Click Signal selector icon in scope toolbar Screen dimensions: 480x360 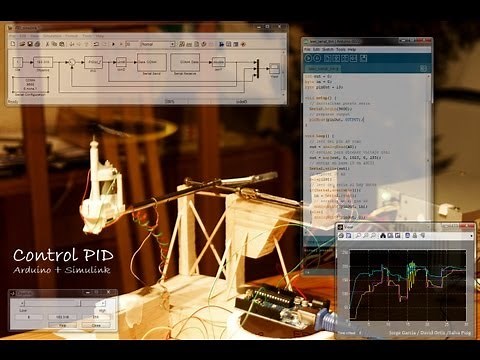(x=422, y=235)
